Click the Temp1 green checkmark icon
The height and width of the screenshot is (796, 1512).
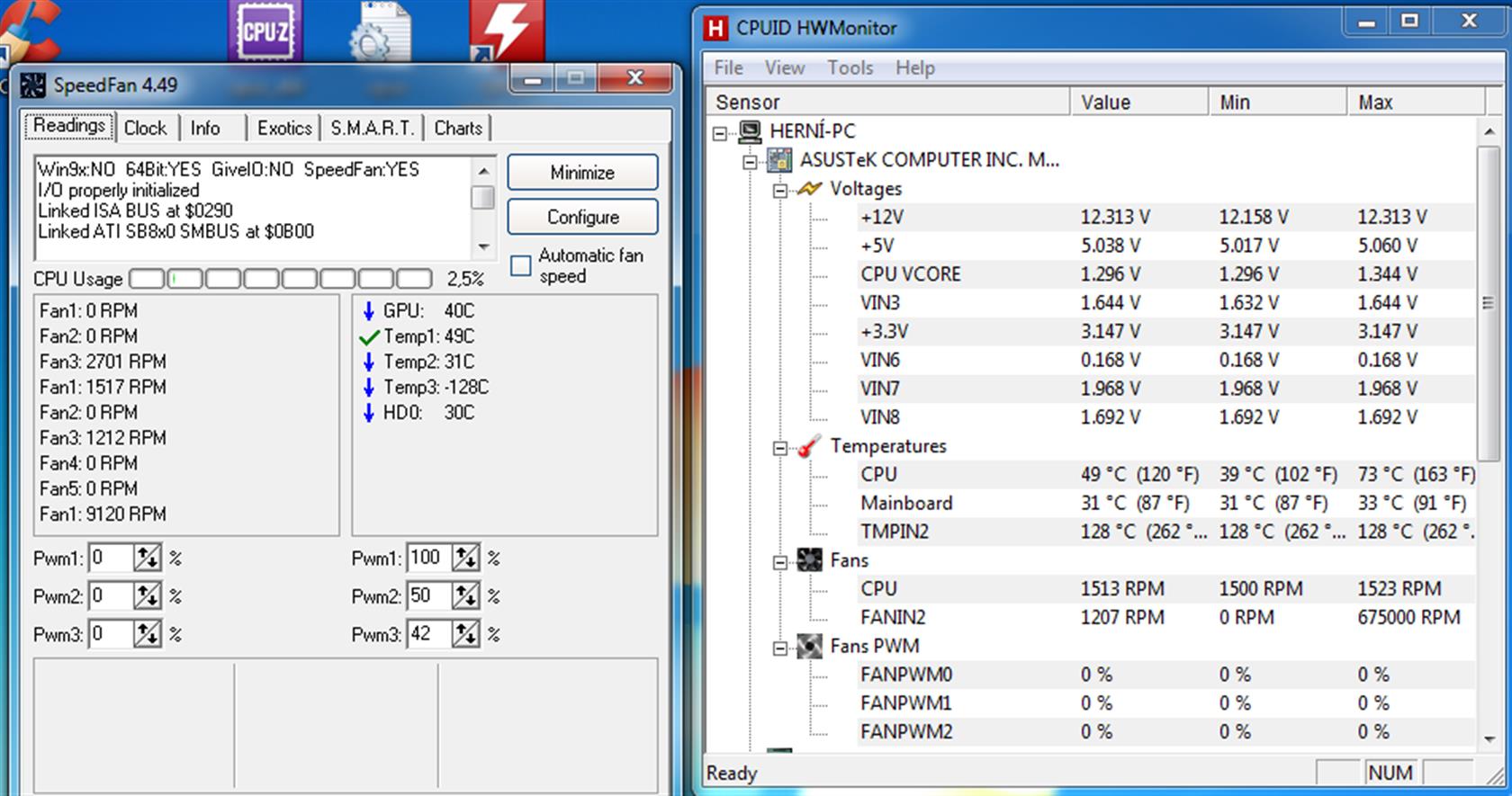click(368, 337)
